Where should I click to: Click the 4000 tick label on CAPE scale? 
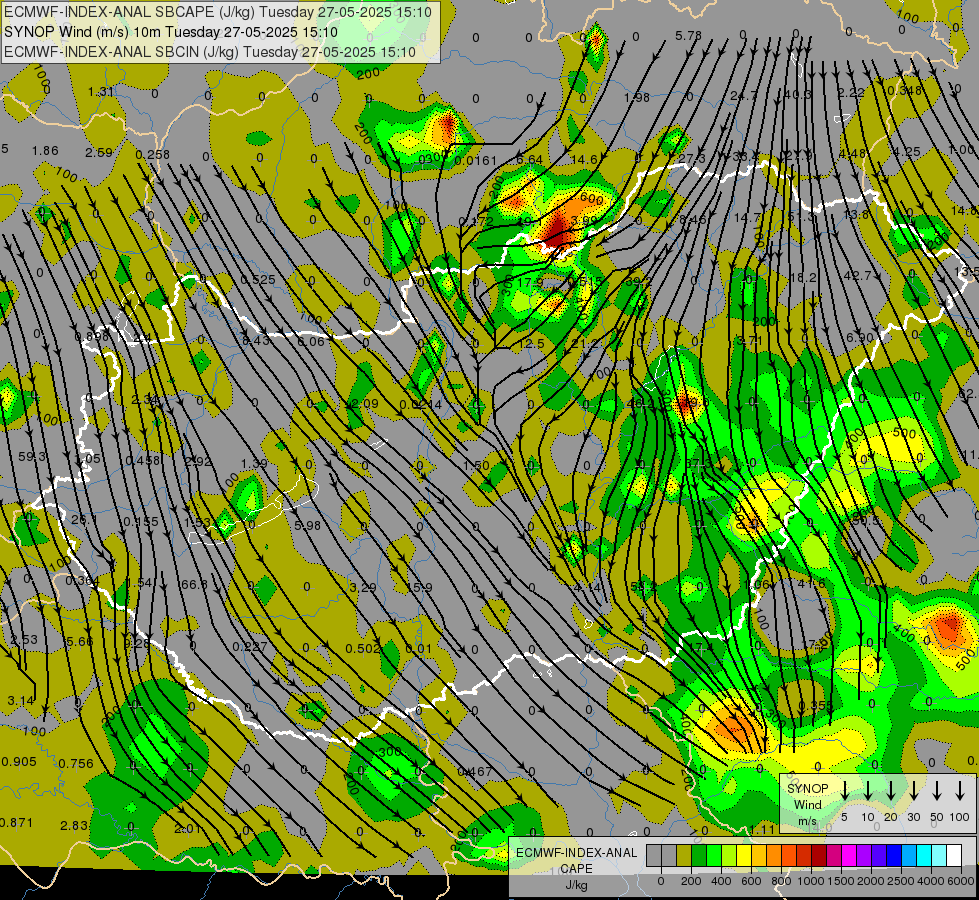[x=931, y=881]
